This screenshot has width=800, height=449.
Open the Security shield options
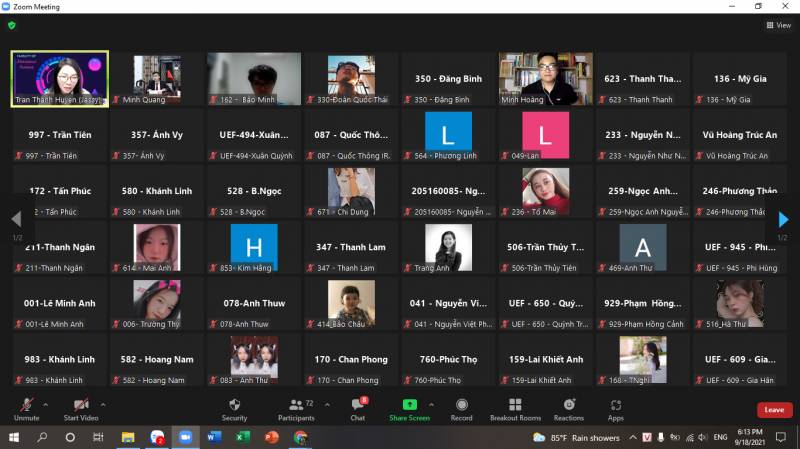(x=234, y=408)
